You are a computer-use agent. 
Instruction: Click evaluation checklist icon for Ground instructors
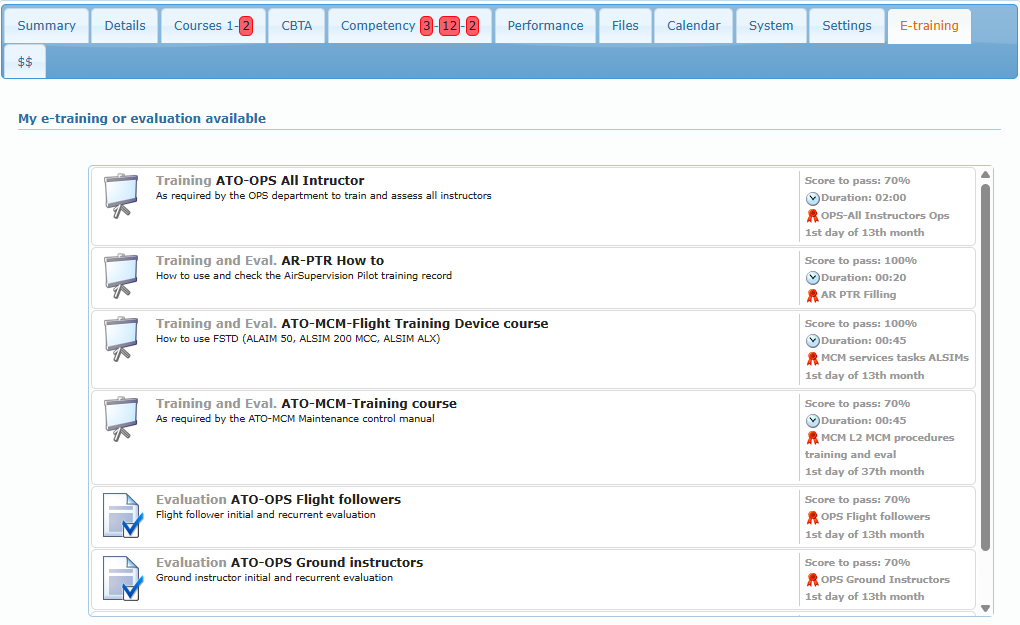coord(122,579)
